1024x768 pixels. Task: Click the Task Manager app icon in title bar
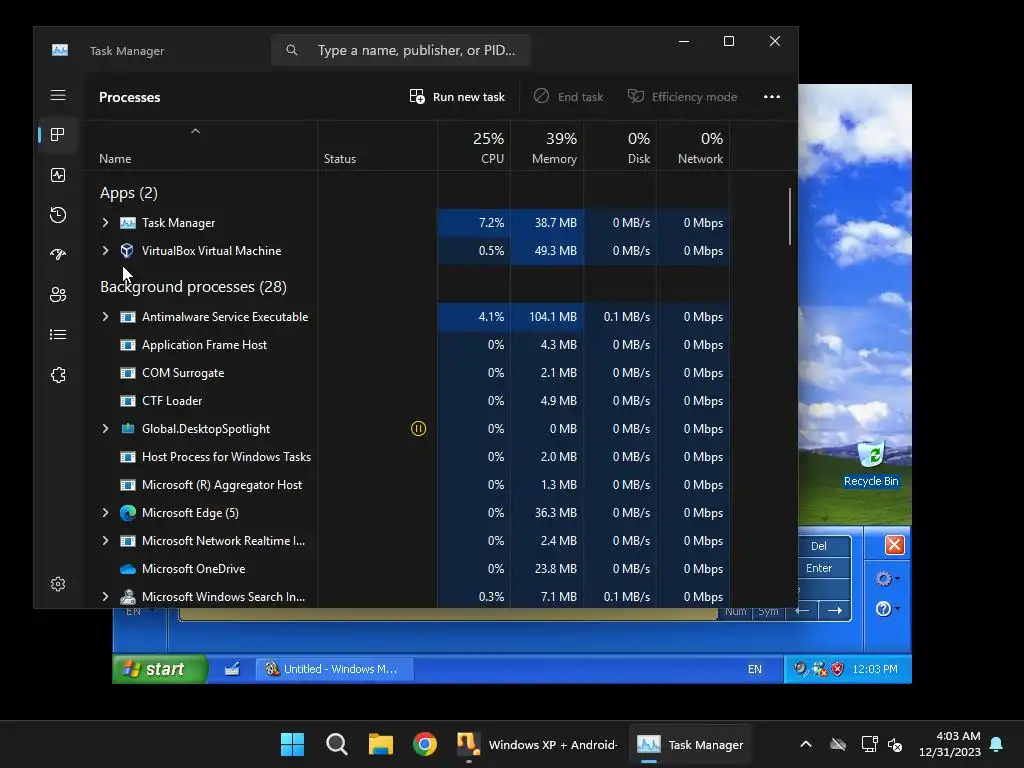click(x=60, y=50)
